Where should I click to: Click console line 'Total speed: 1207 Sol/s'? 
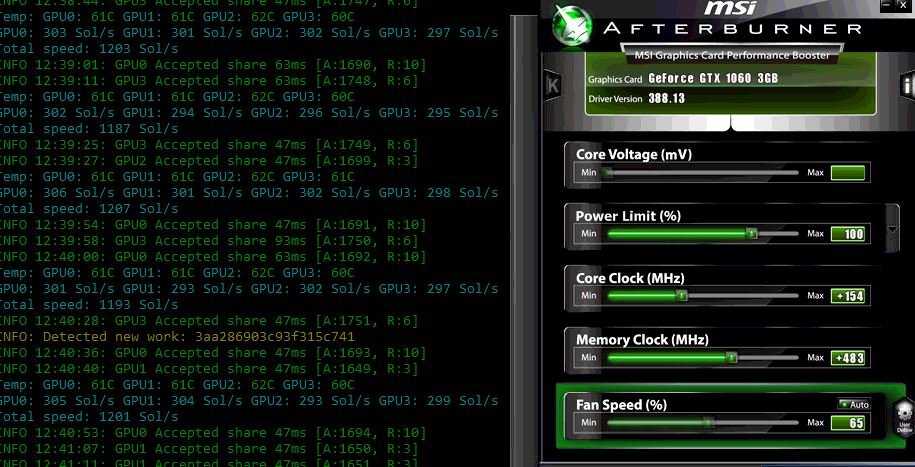coord(88,208)
